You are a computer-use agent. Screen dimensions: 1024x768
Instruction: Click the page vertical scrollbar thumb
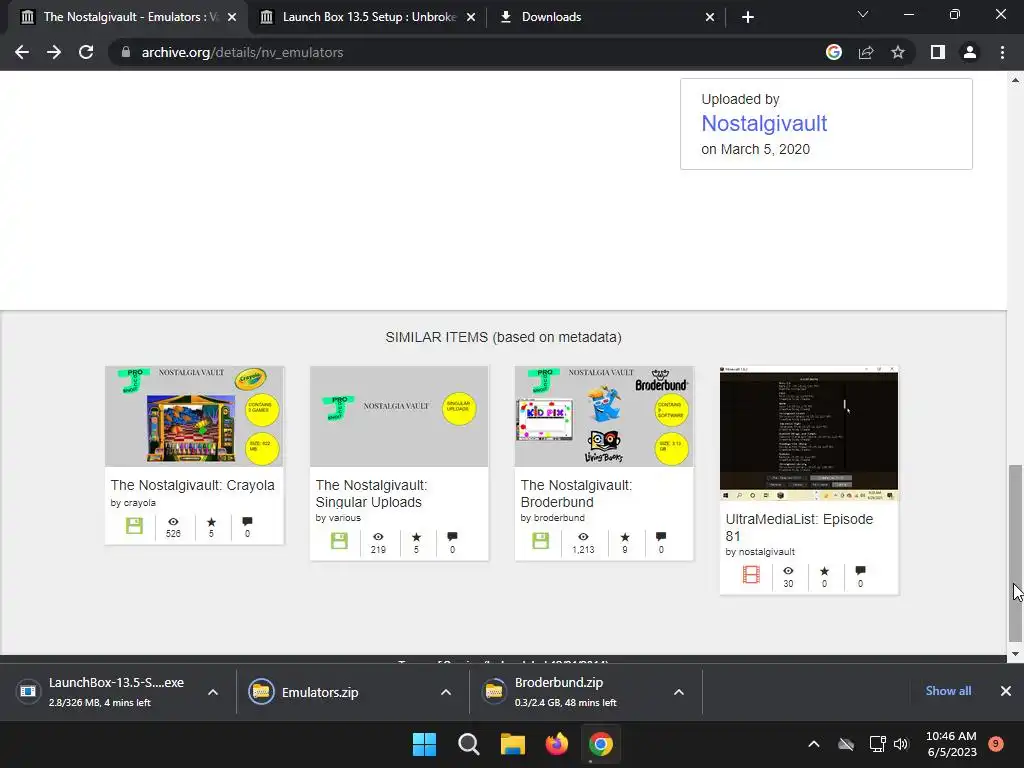(x=1015, y=554)
